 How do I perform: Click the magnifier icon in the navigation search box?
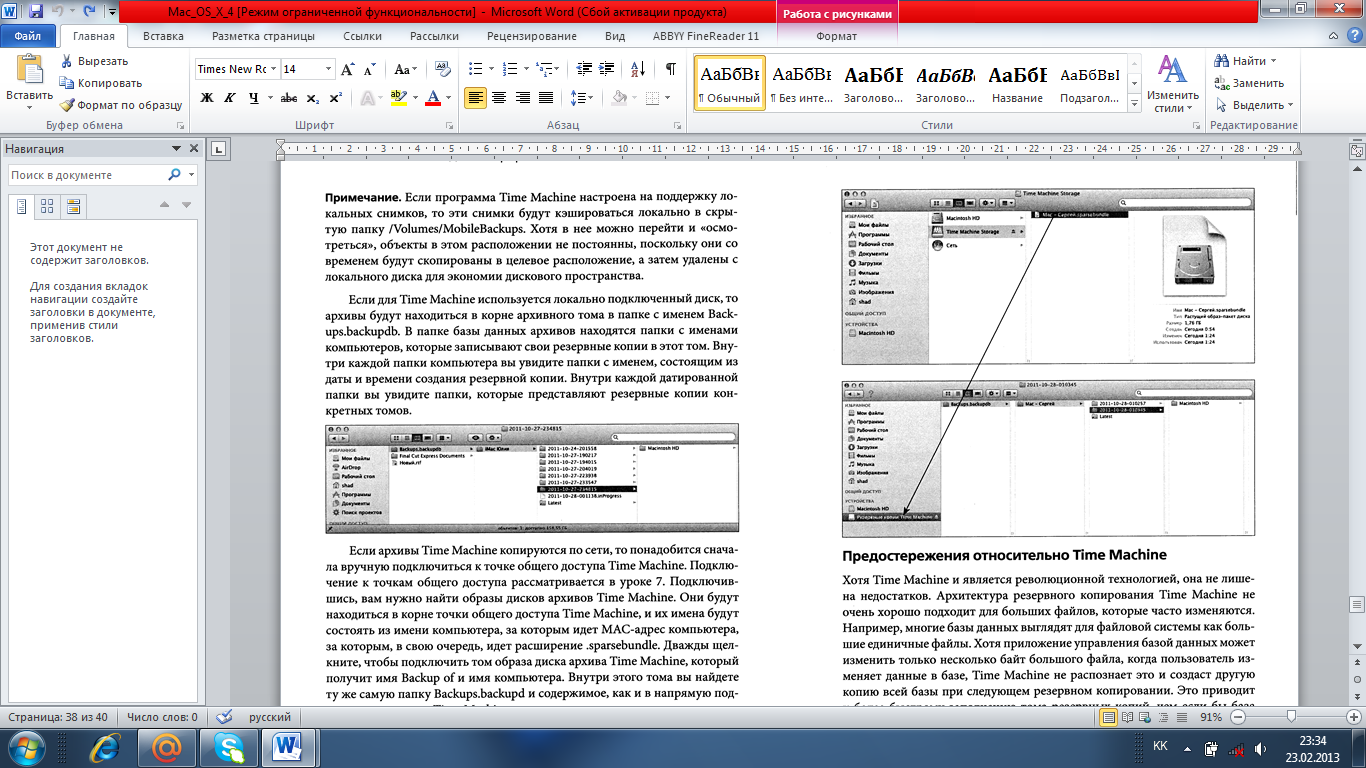click(x=174, y=175)
